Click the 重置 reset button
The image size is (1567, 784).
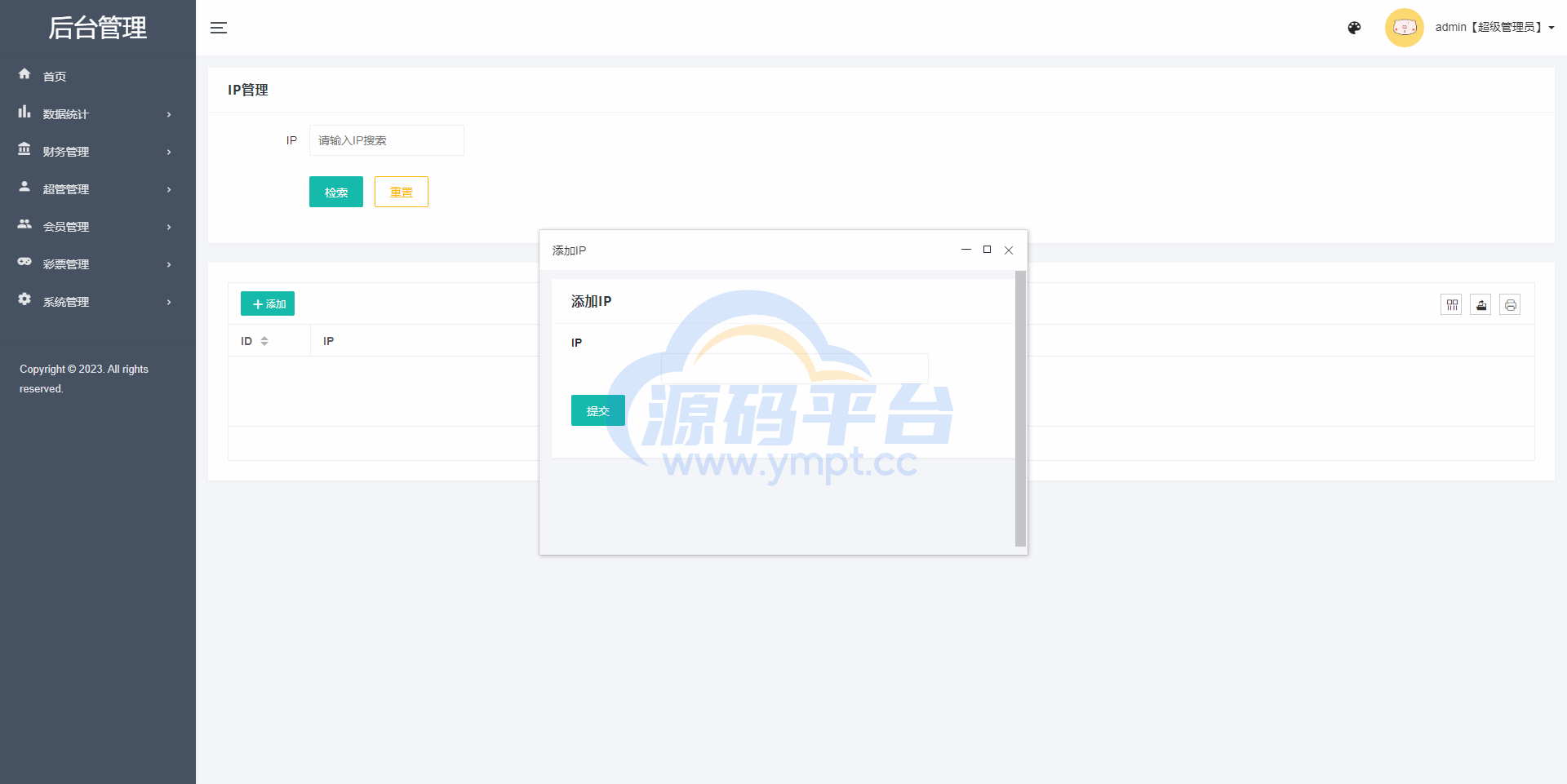tap(402, 192)
